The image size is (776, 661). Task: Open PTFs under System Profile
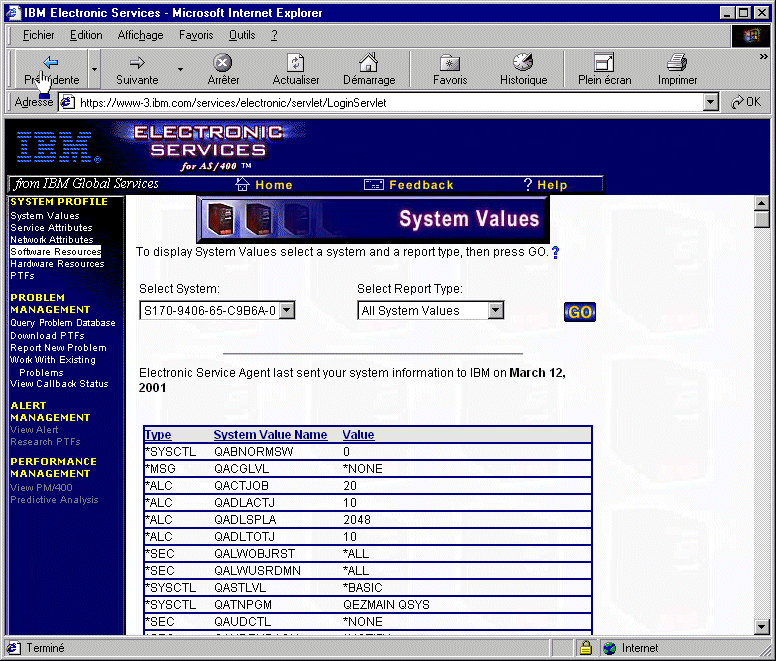coord(22,276)
